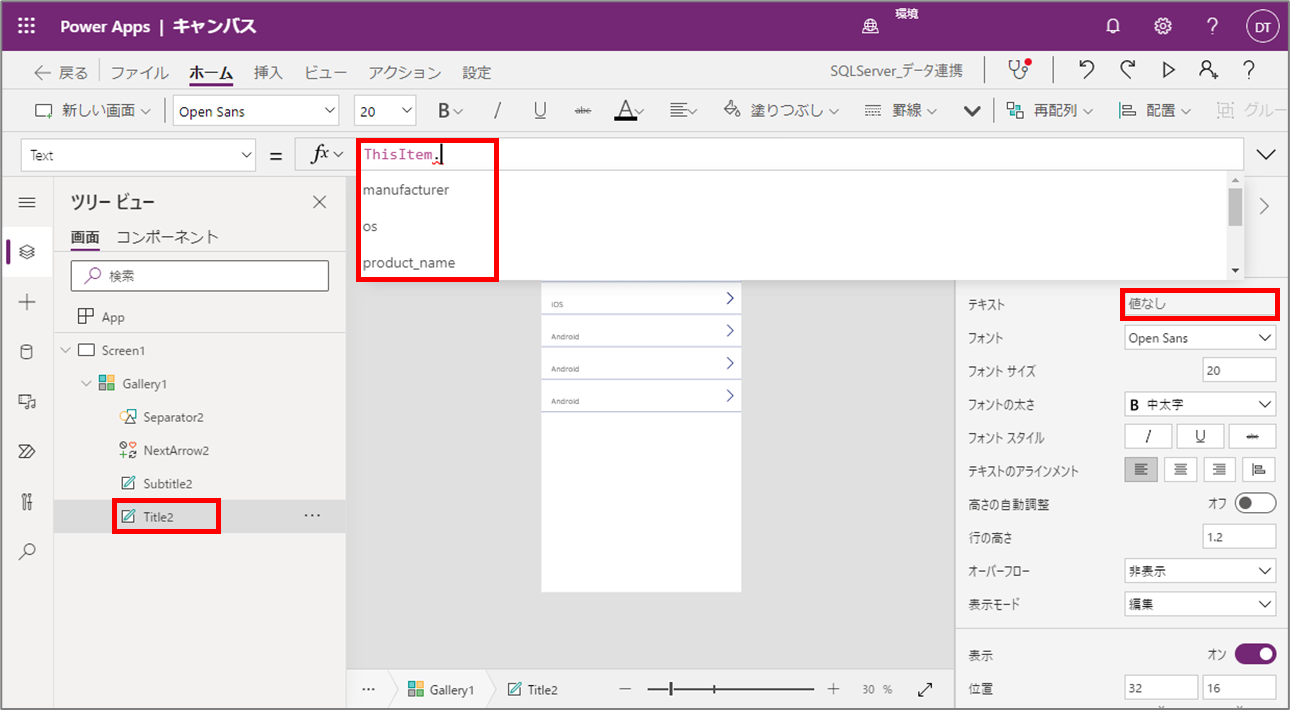
Task: Open the notifications bell
Action: [1113, 27]
